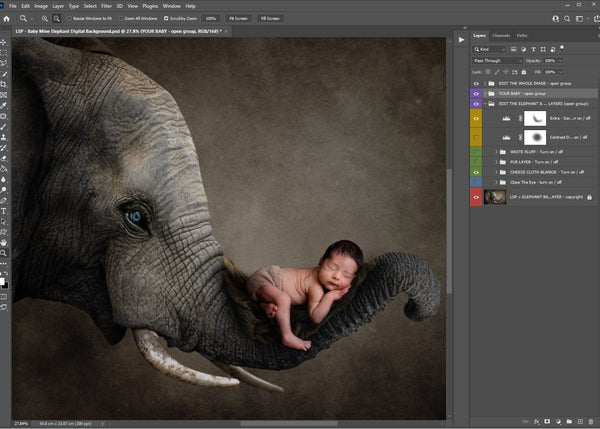Hide the CHEESE CLOTH BLANKIE layer group
The width and height of the screenshot is (600, 429).
(x=476, y=172)
